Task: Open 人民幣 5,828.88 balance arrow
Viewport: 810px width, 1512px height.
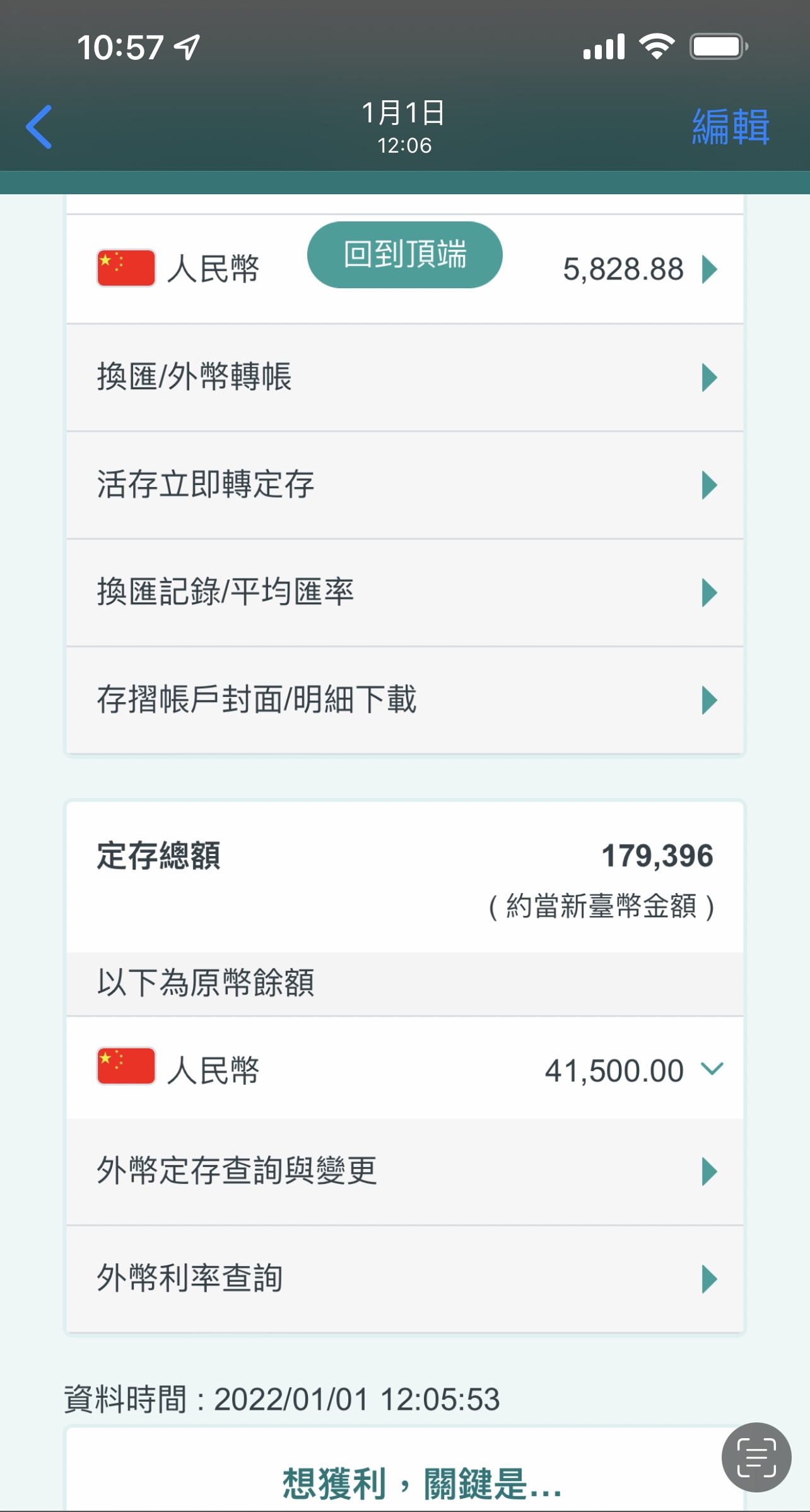Action: click(710, 269)
